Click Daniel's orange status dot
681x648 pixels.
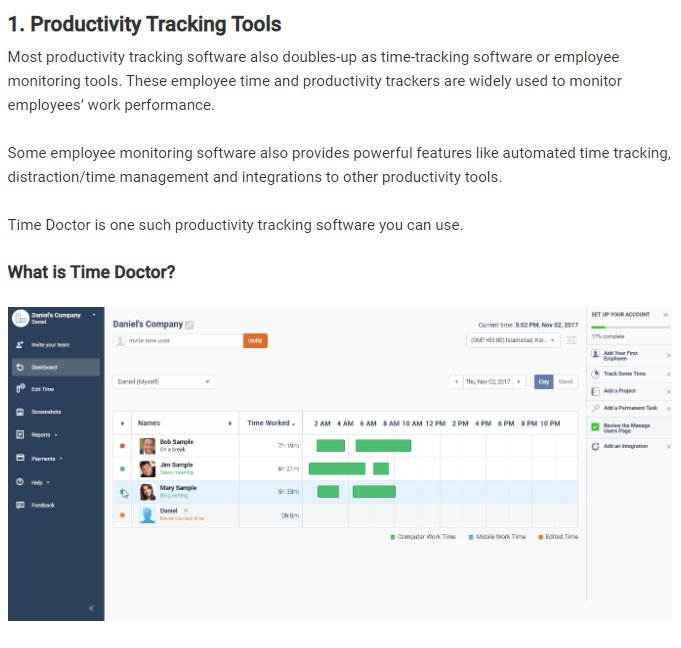click(122, 515)
